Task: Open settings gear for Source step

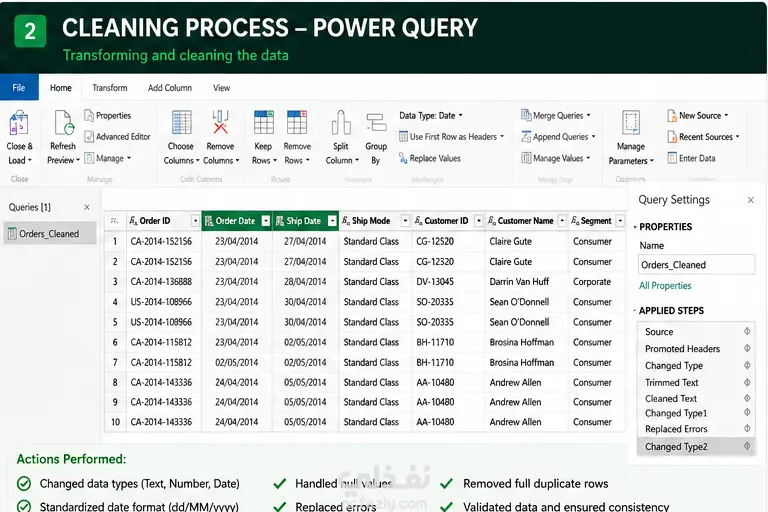Action: tap(747, 332)
